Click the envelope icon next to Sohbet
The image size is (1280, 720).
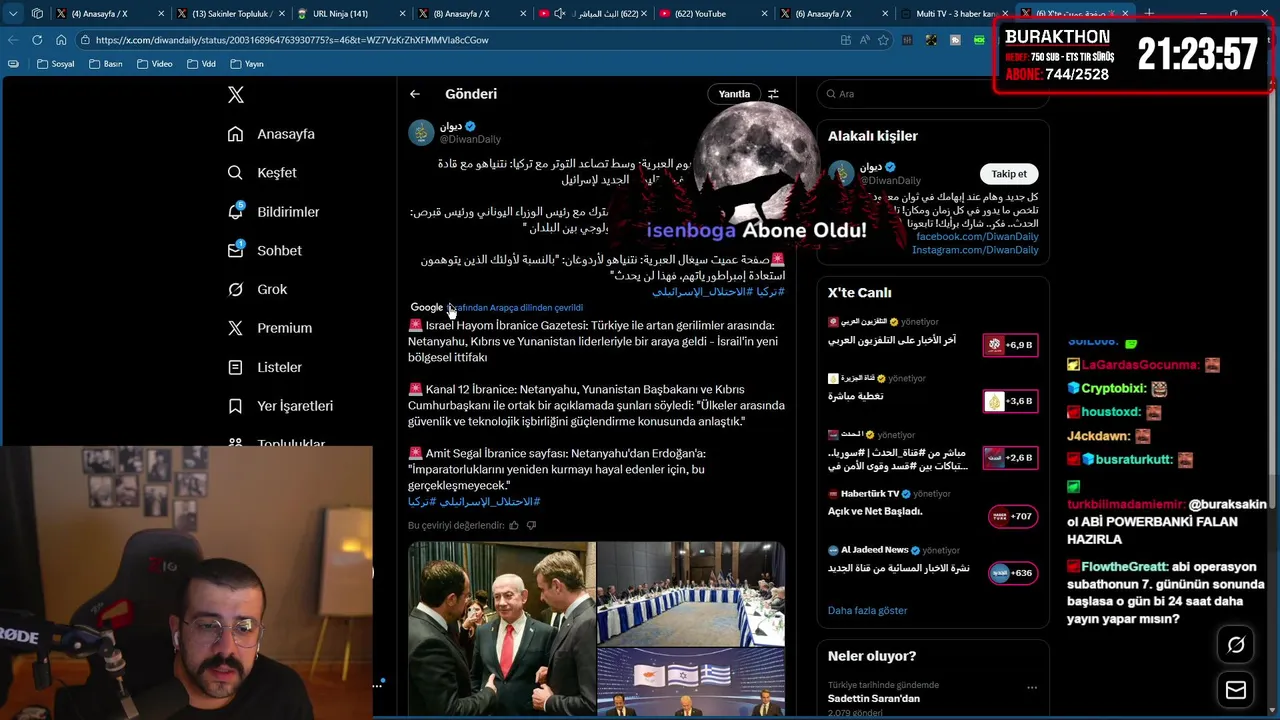coord(235,250)
